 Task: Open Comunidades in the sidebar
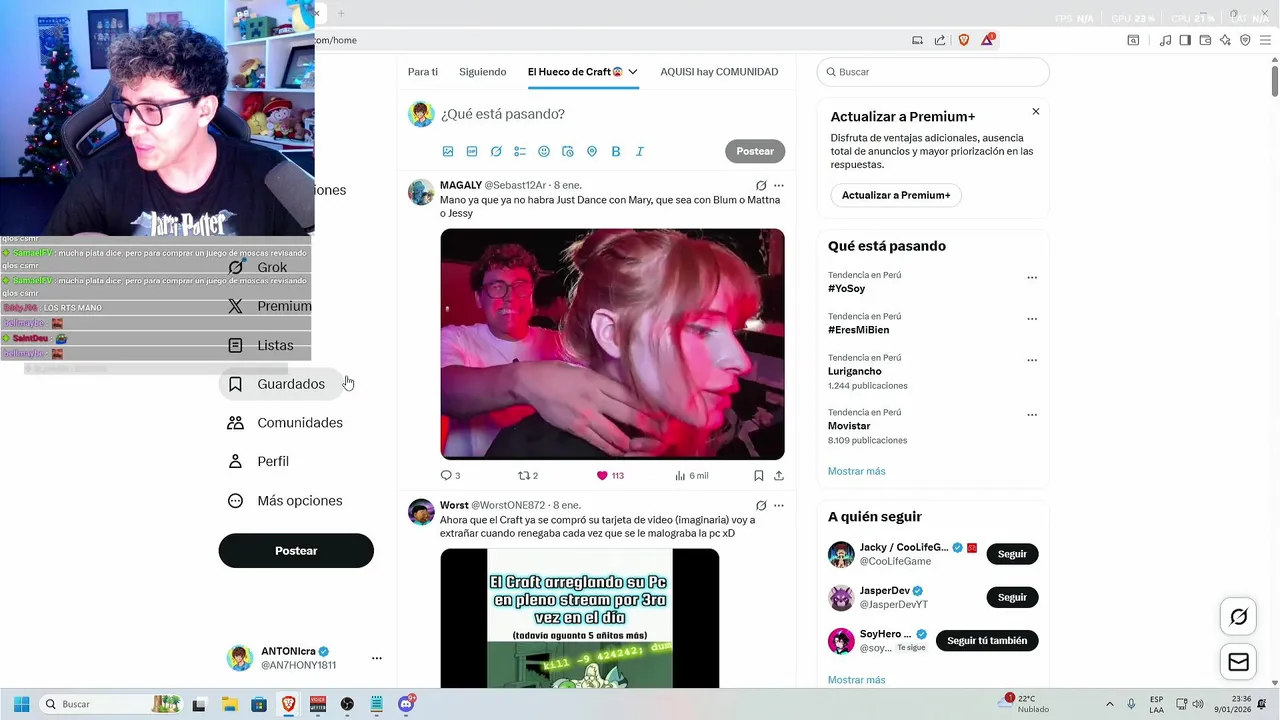pos(286,423)
